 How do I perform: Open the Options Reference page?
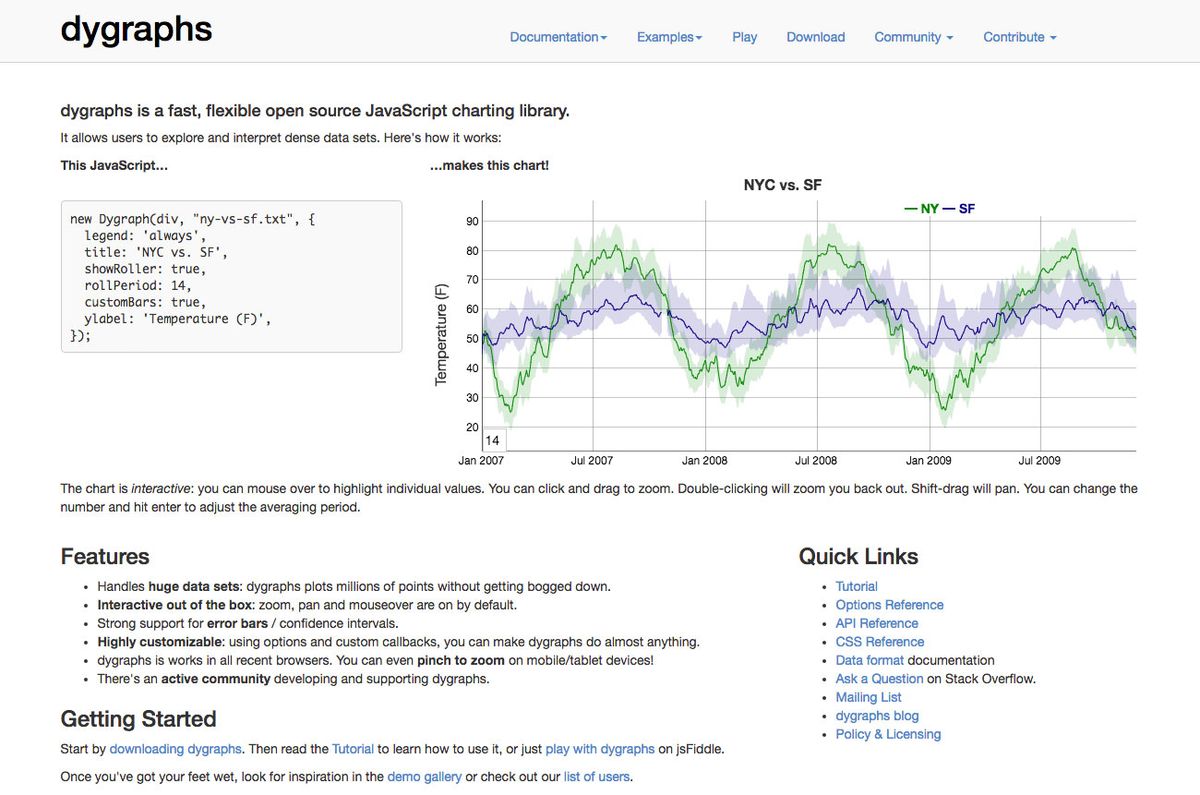click(x=889, y=605)
